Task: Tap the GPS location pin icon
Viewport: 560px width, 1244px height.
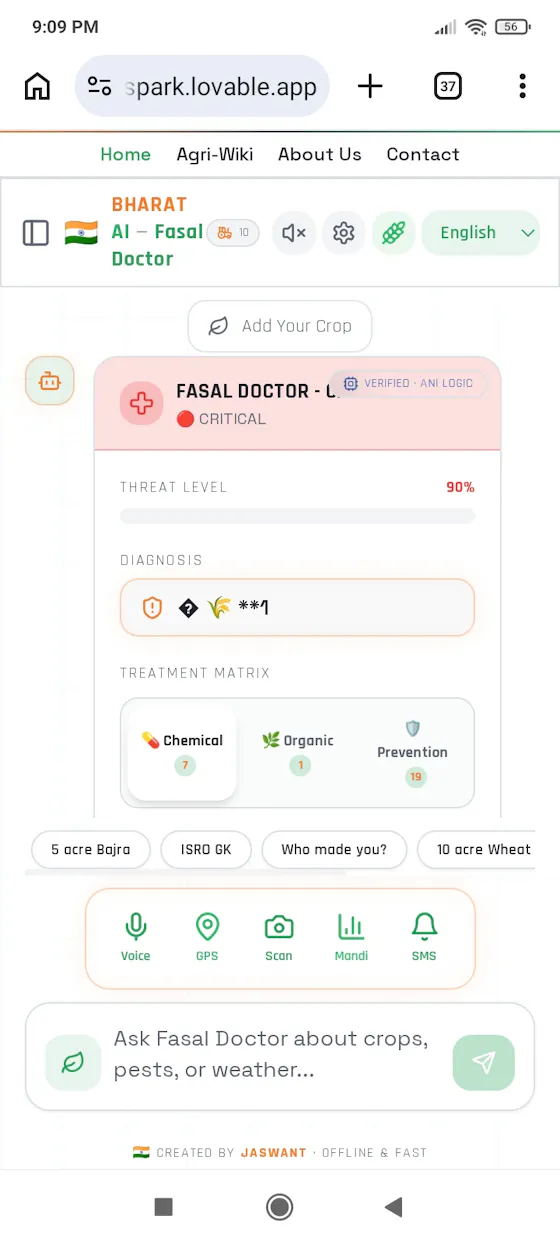Action: tap(207, 938)
